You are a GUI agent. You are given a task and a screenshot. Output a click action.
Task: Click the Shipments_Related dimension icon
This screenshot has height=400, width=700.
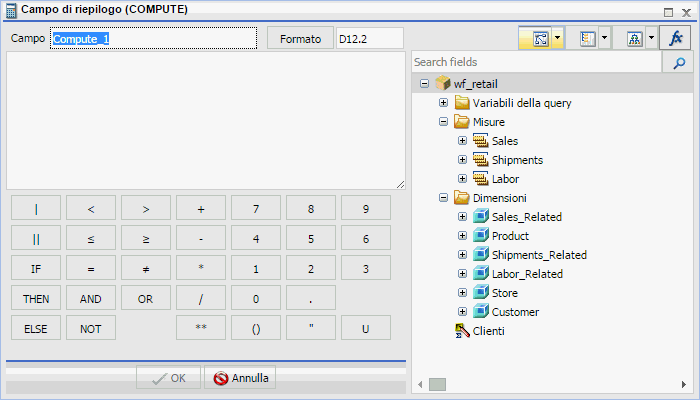tap(481, 254)
